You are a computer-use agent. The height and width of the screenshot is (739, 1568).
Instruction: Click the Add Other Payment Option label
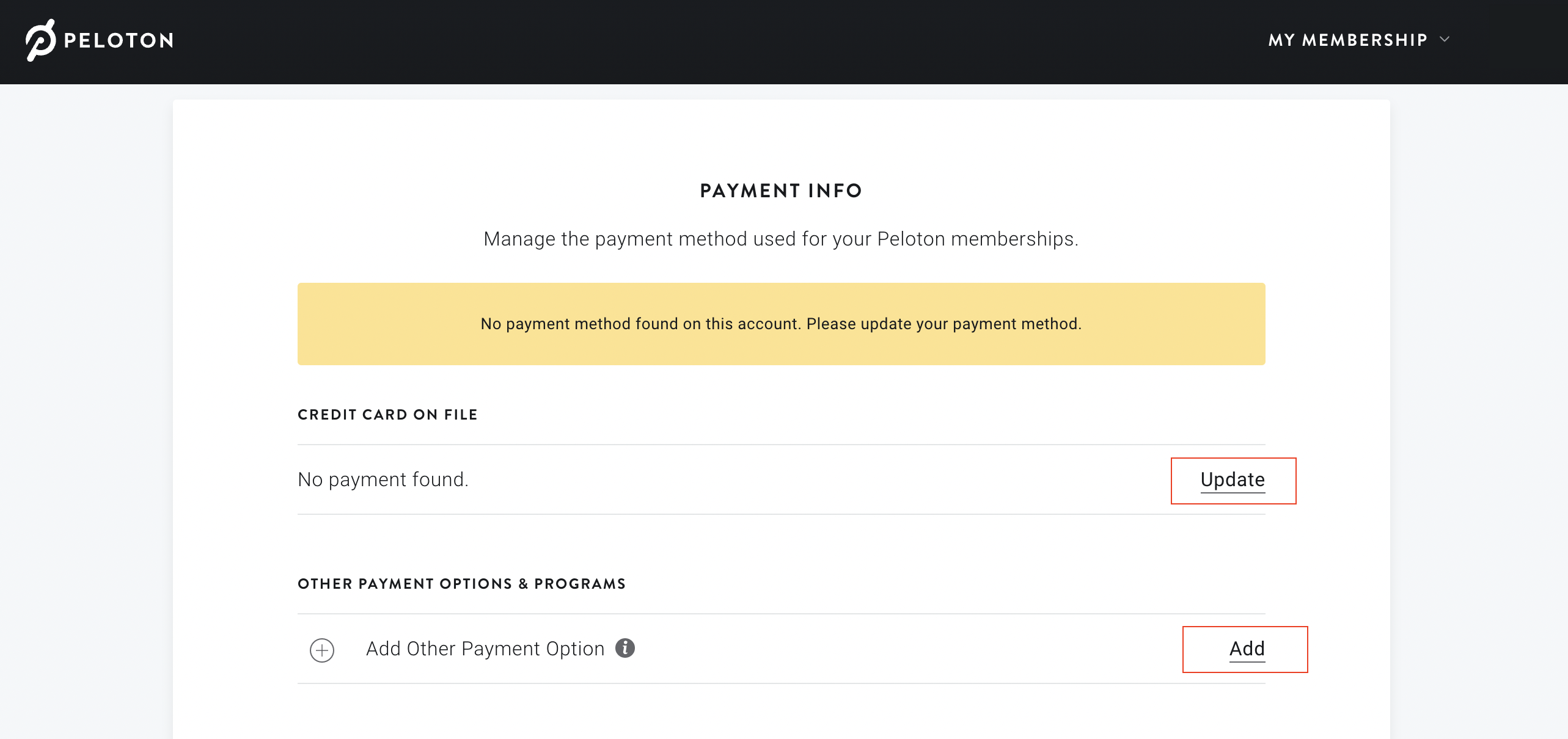pos(485,649)
